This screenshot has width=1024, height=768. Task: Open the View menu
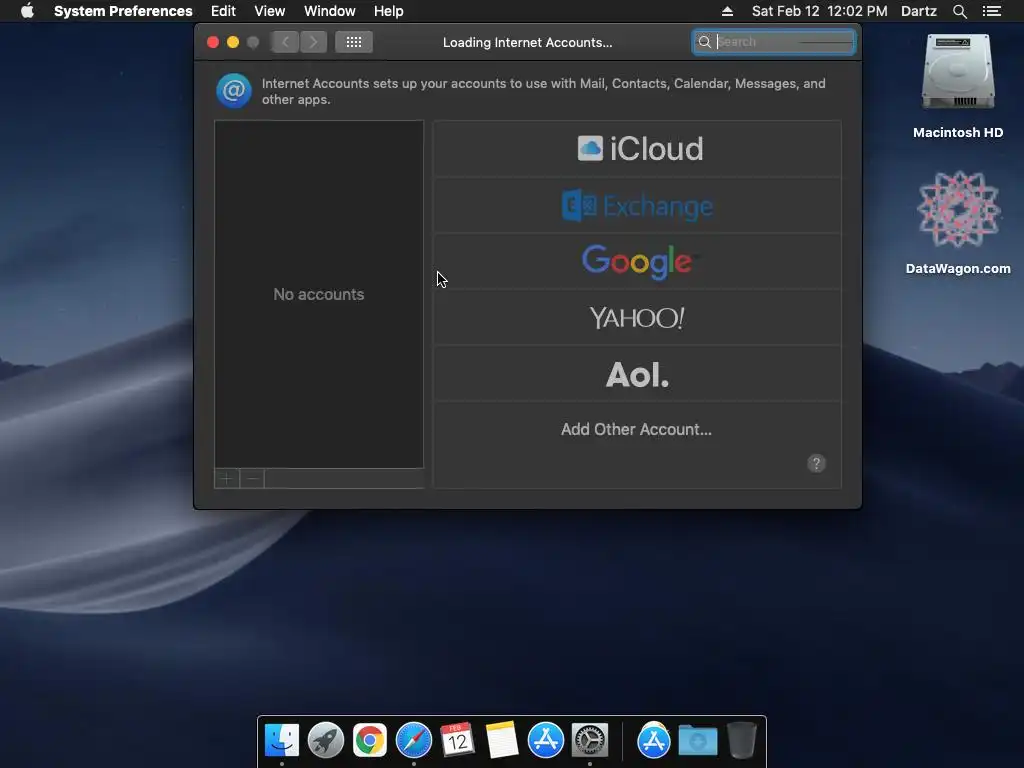click(x=270, y=11)
